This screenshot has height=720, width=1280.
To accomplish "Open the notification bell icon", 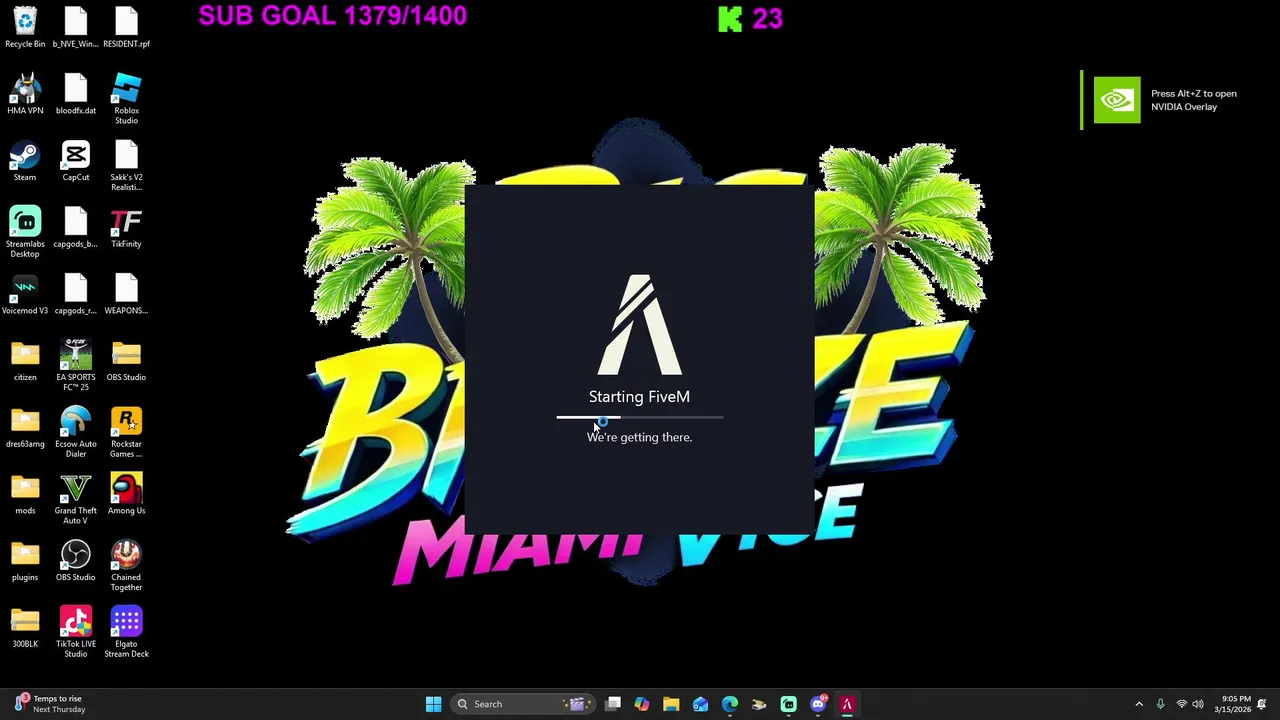I will pyautogui.click(x=1262, y=704).
